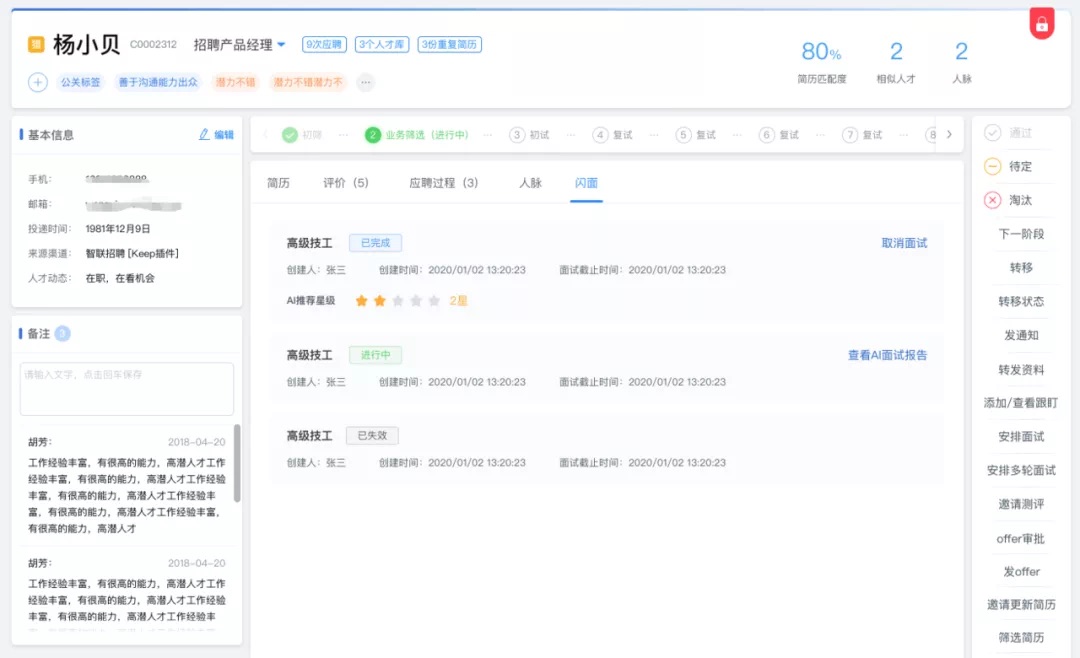Reject candidate using the 淘汰 X icon

coord(991,199)
